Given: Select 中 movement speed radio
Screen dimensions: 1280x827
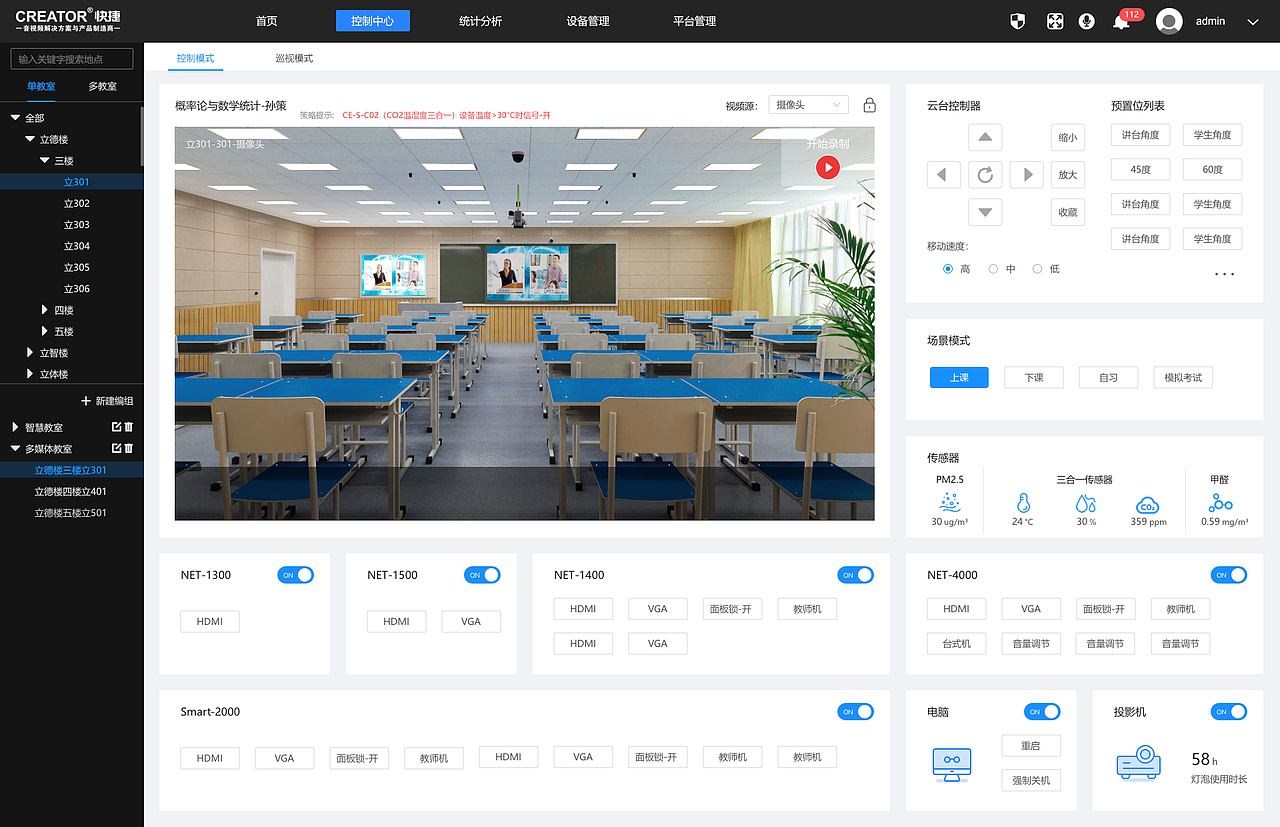Looking at the screenshot, I should [x=993, y=269].
